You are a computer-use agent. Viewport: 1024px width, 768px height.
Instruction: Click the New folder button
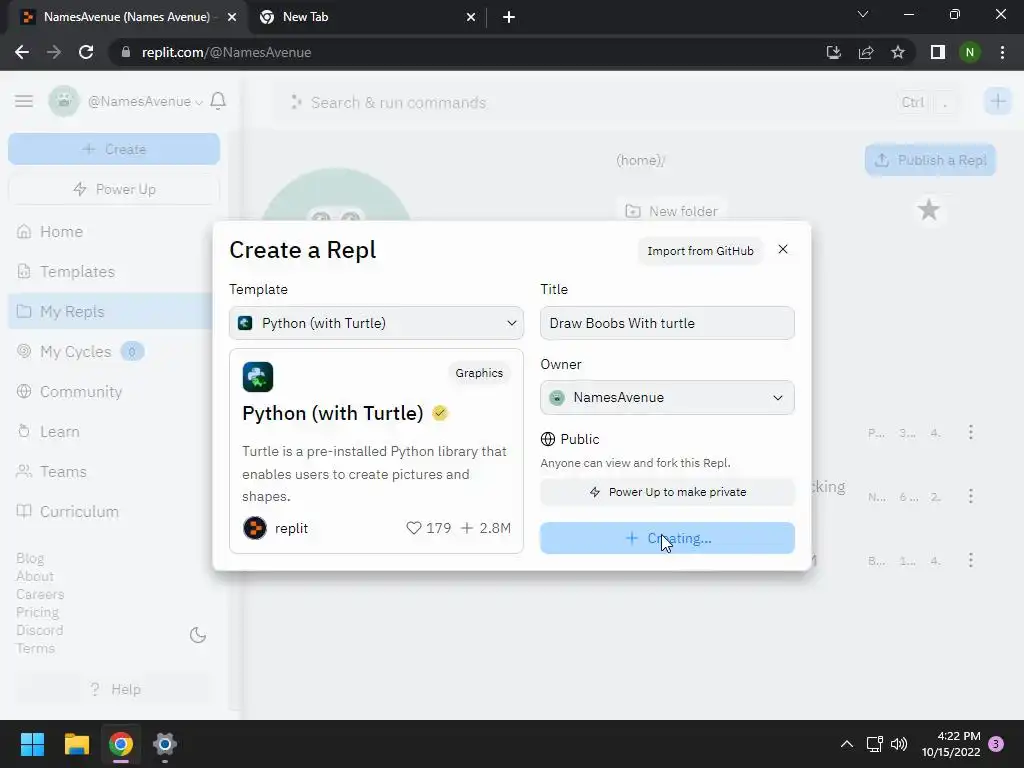click(671, 211)
